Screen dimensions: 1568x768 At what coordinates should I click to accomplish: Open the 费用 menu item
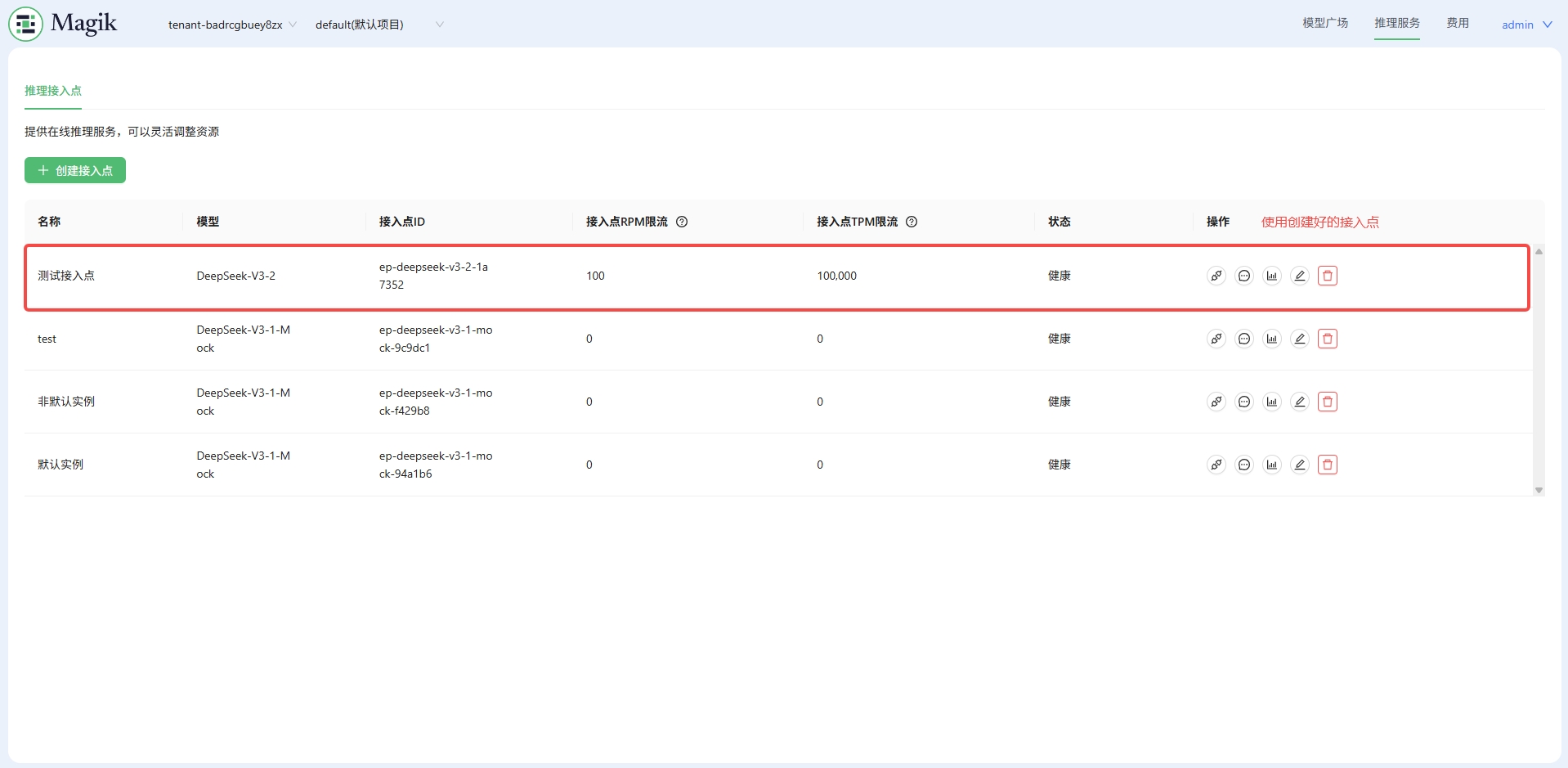1458,23
